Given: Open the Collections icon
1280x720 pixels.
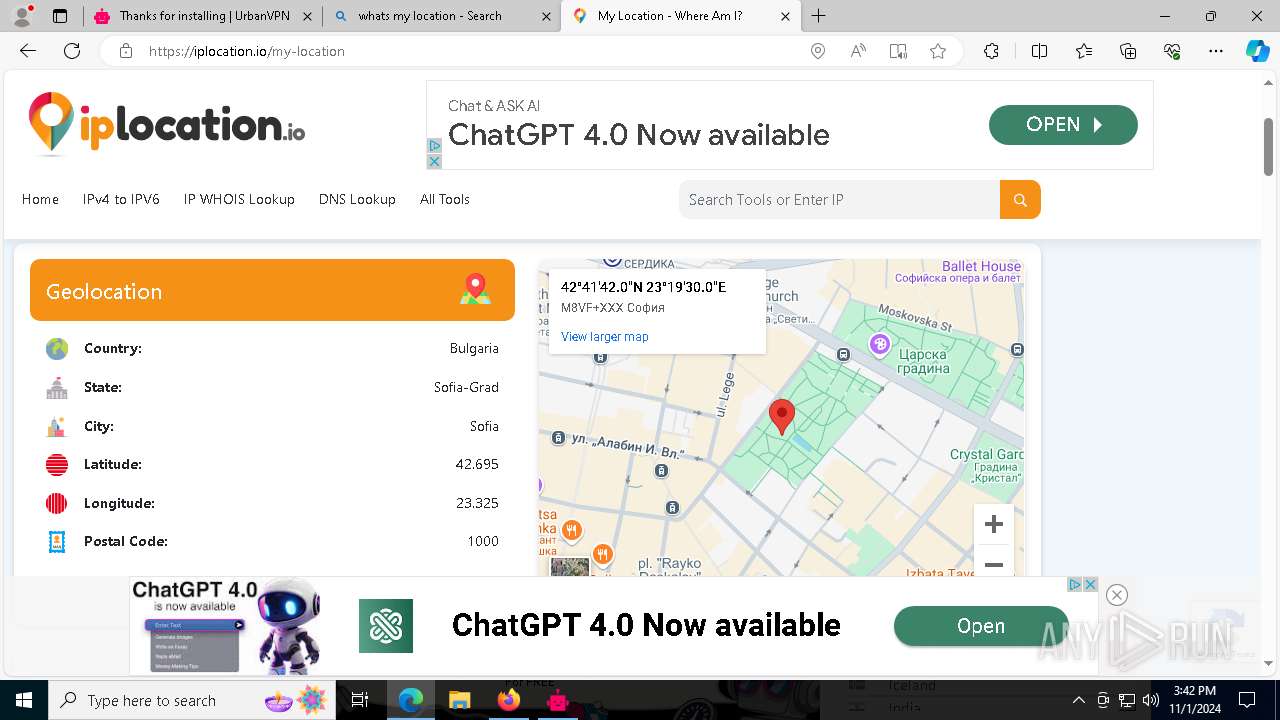Looking at the screenshot, I should click(x=1128, y=51).
